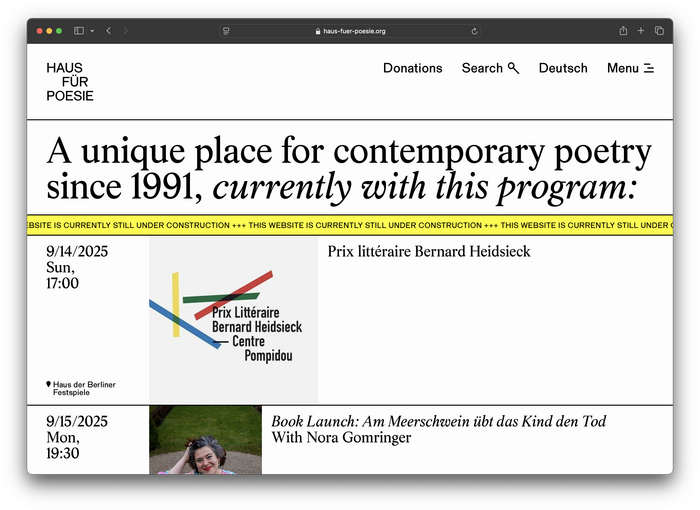Open a new tab with plus icon
This screenshot has width=700, height=510.
coord(641,30)
